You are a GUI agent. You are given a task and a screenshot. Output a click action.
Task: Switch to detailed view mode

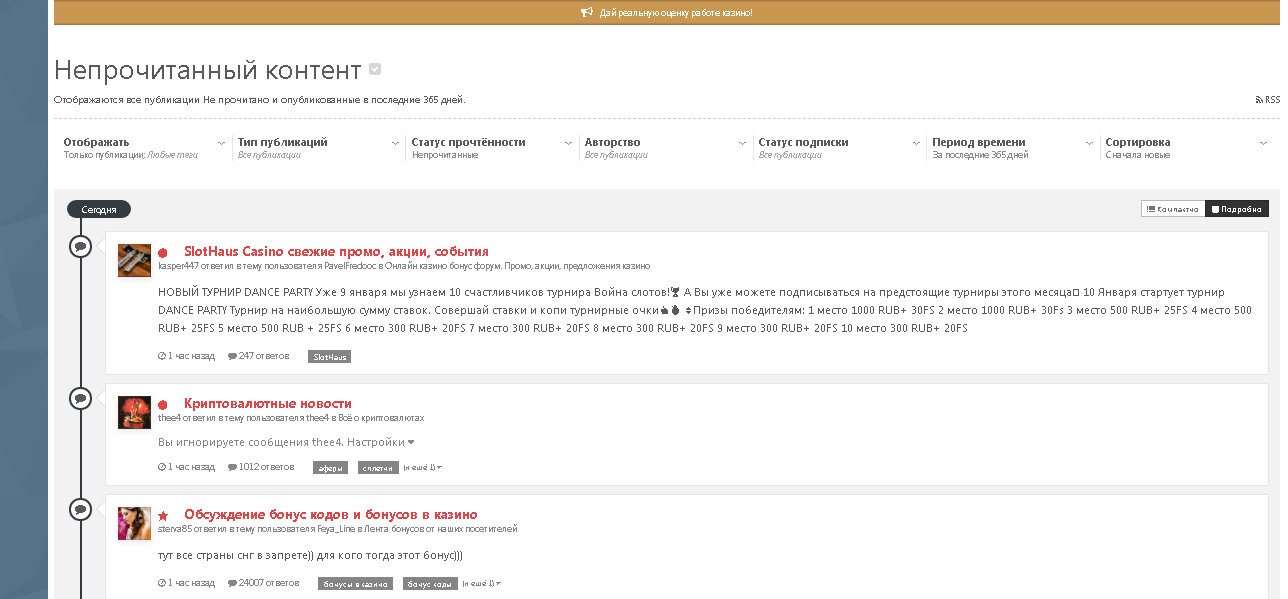coord(1237,209)
